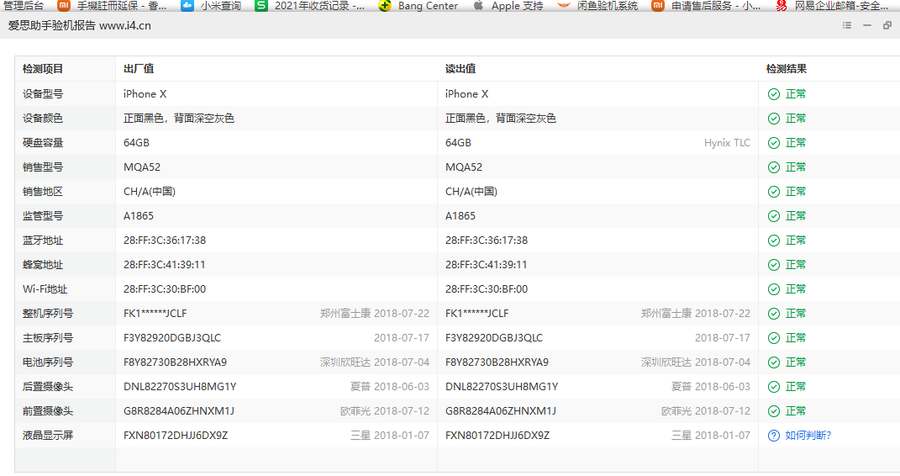Image resolution: width=900 pixels, height=476 pixels.
Task: Click read cellular address 28:FF:3C:41:39:11
Action: (486, 265)
